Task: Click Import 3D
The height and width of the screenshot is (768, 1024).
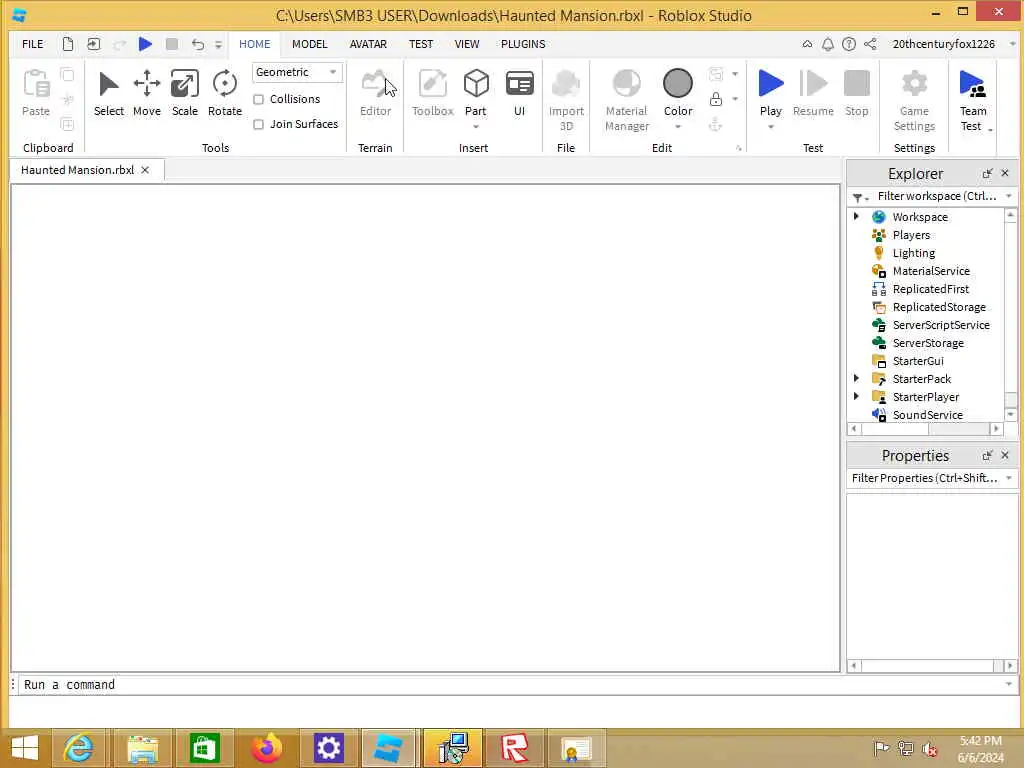Action: click(x=566, y=100)
